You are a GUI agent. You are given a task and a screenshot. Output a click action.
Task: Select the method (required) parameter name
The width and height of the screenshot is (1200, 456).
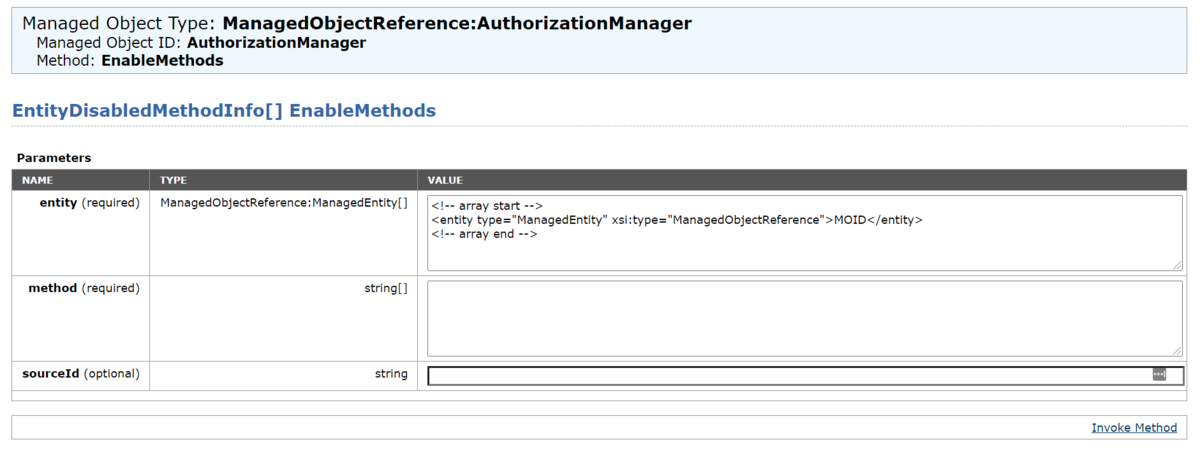pyautogui.click(x=84, y=288)
